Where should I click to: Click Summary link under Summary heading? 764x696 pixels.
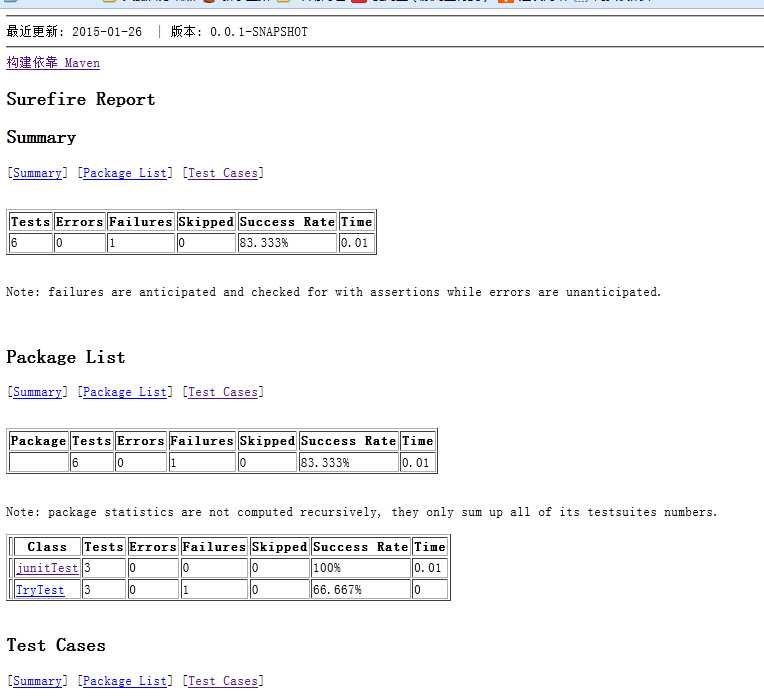coord(38,173)
